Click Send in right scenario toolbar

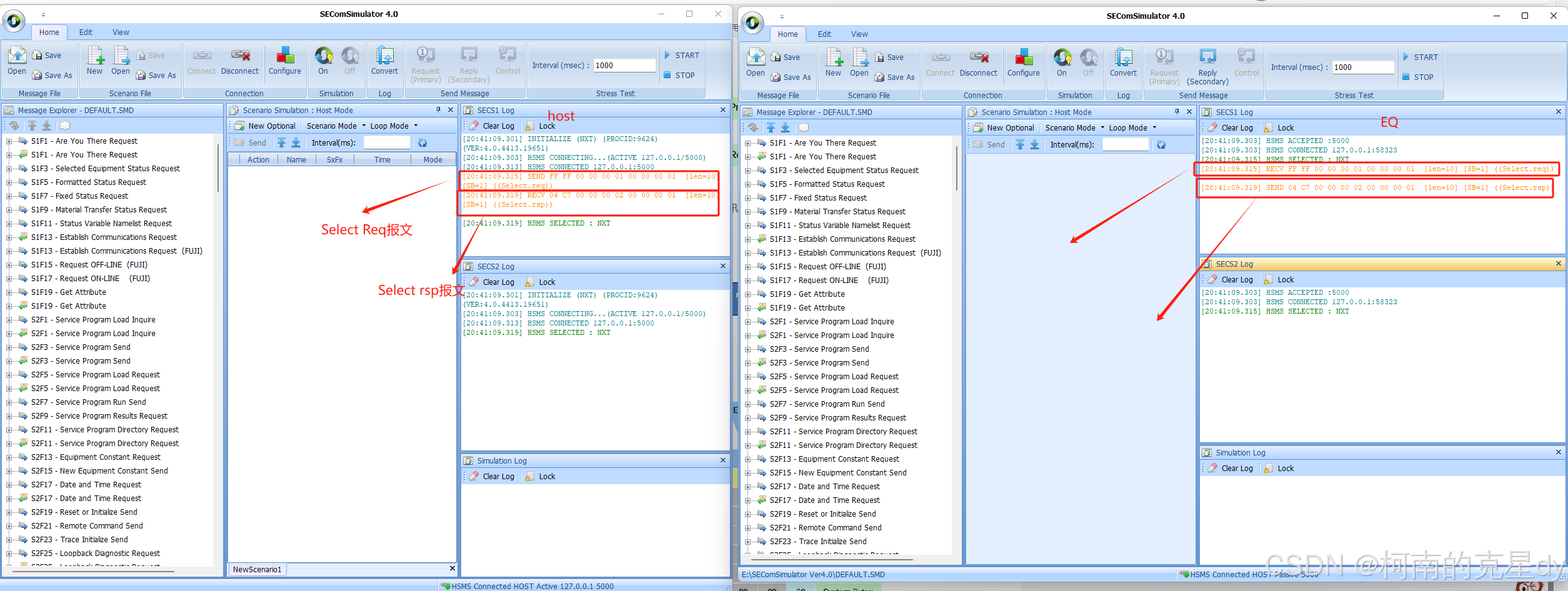click(x=989, y=145)
